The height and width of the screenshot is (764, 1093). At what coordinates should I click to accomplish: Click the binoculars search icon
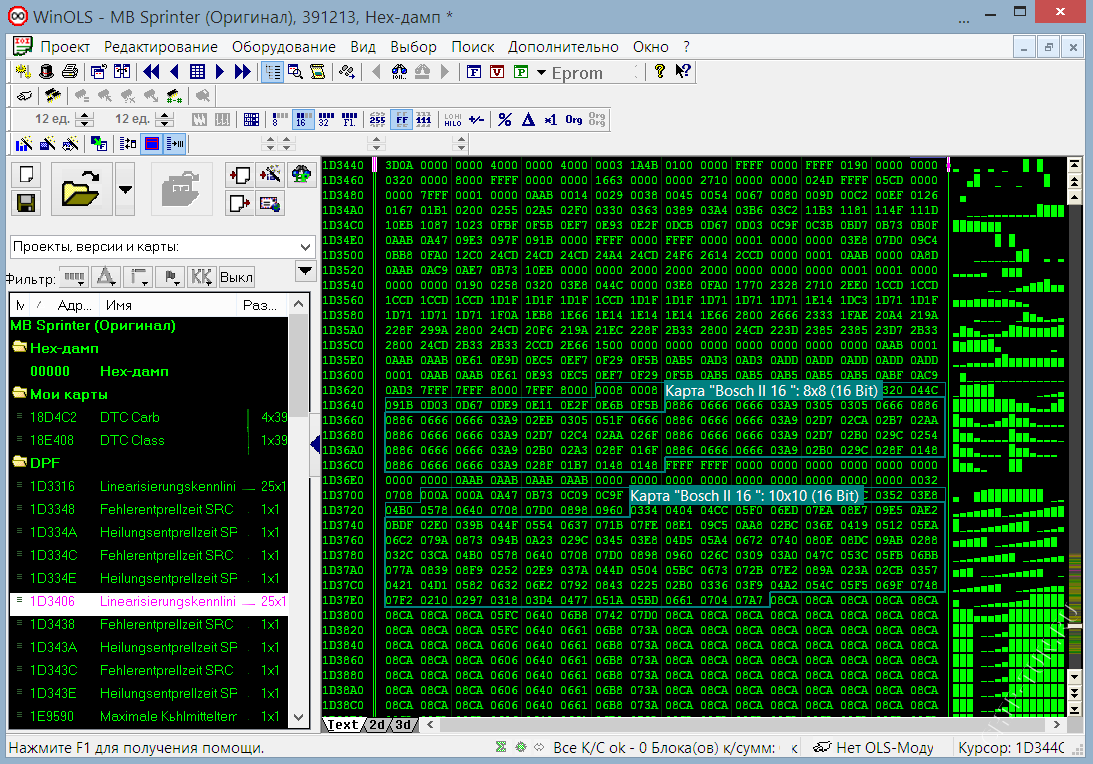coord(399,72)
